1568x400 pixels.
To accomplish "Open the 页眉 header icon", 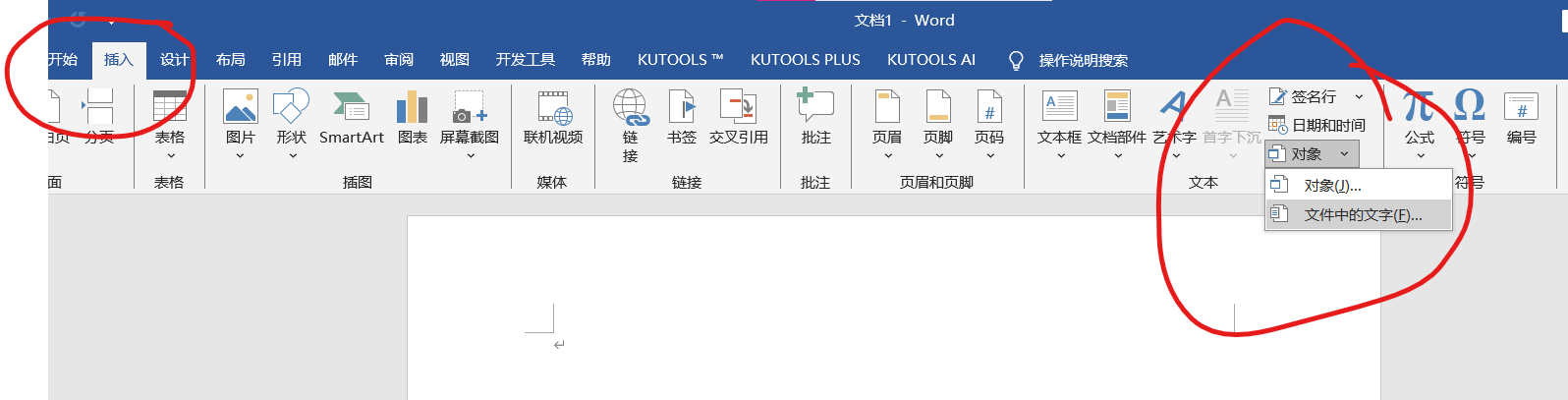I will [887, 106].
